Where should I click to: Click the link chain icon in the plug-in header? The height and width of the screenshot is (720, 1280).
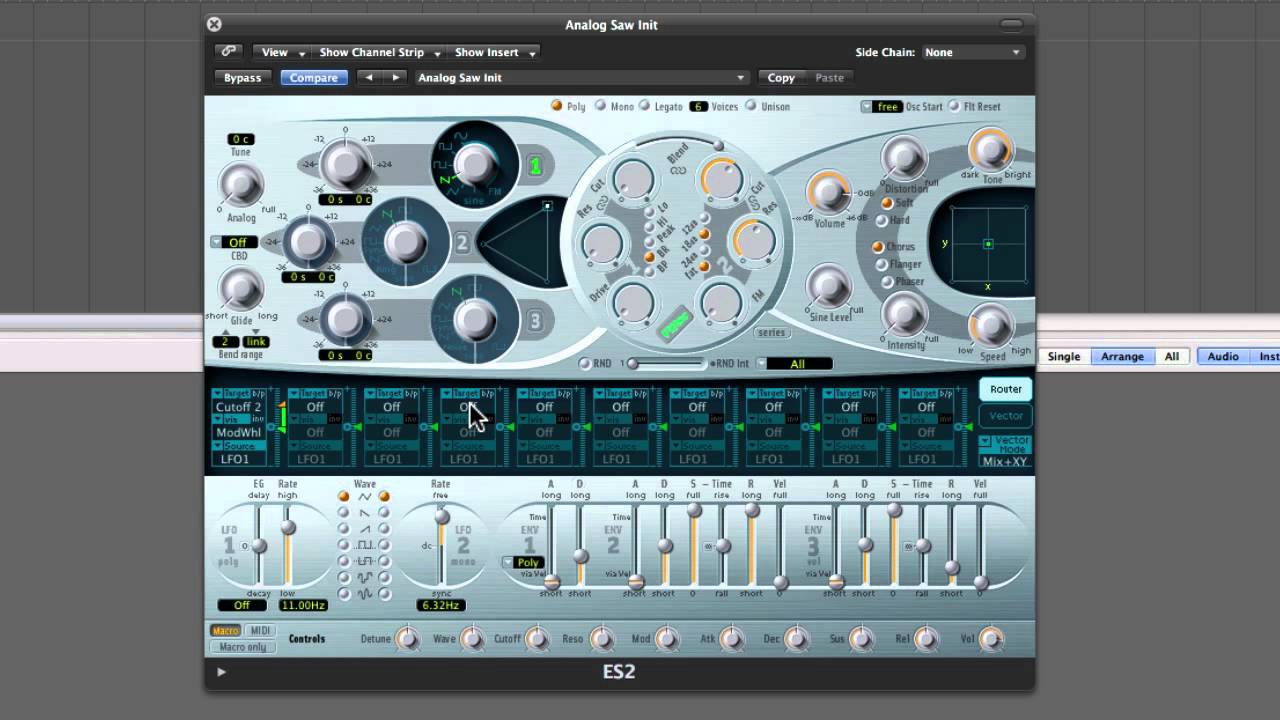[229, 52]
